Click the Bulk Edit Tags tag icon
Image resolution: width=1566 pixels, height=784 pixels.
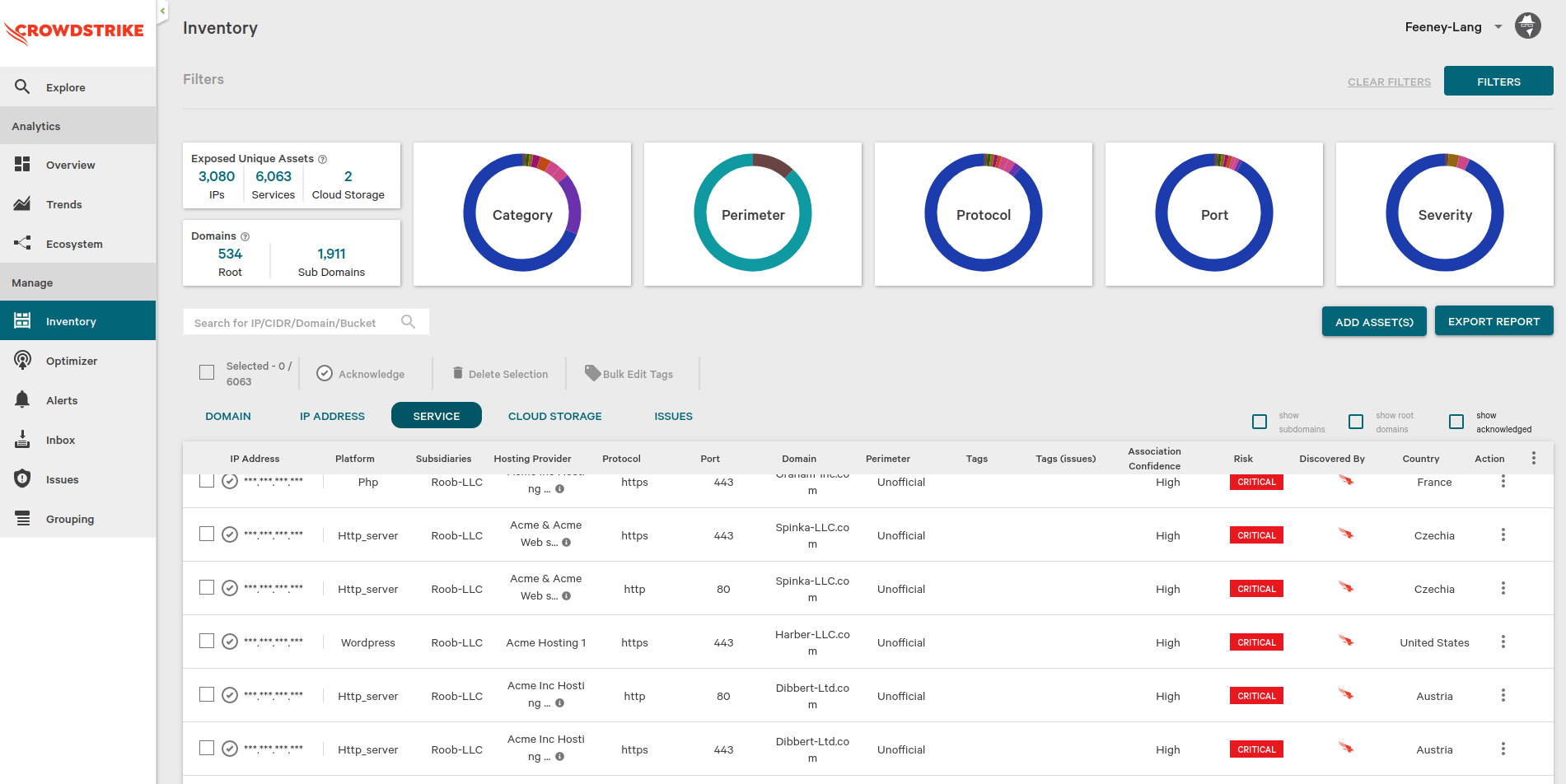[592, 372]
